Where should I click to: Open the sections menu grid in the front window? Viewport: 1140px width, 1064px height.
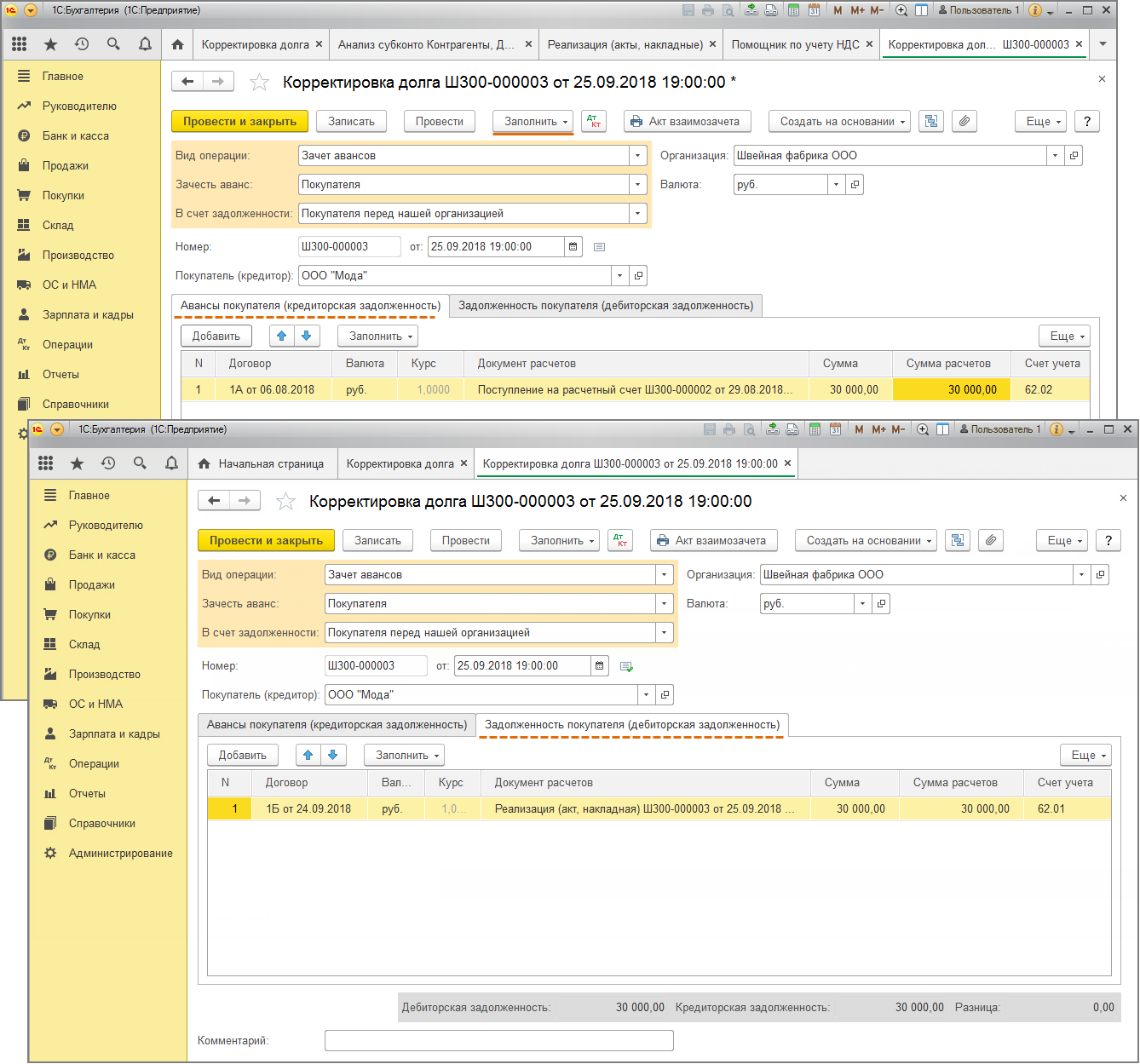(46, 463)
